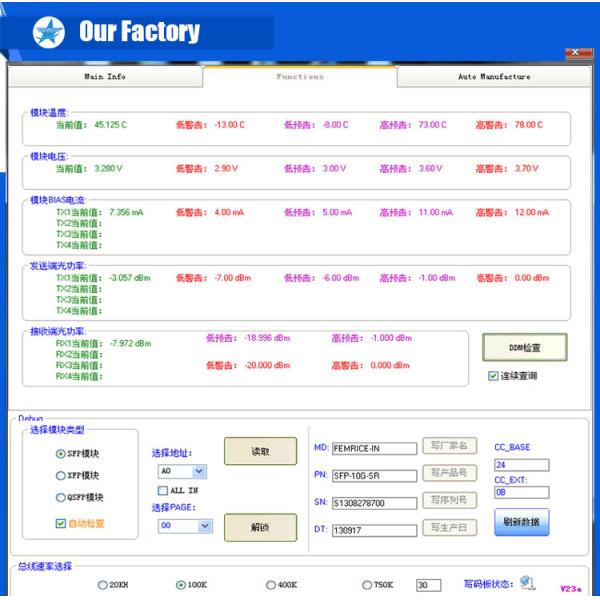Screen dimensions: 600x600
Task: Click the 写码板状态 status icon
Action: coord(527,583)
